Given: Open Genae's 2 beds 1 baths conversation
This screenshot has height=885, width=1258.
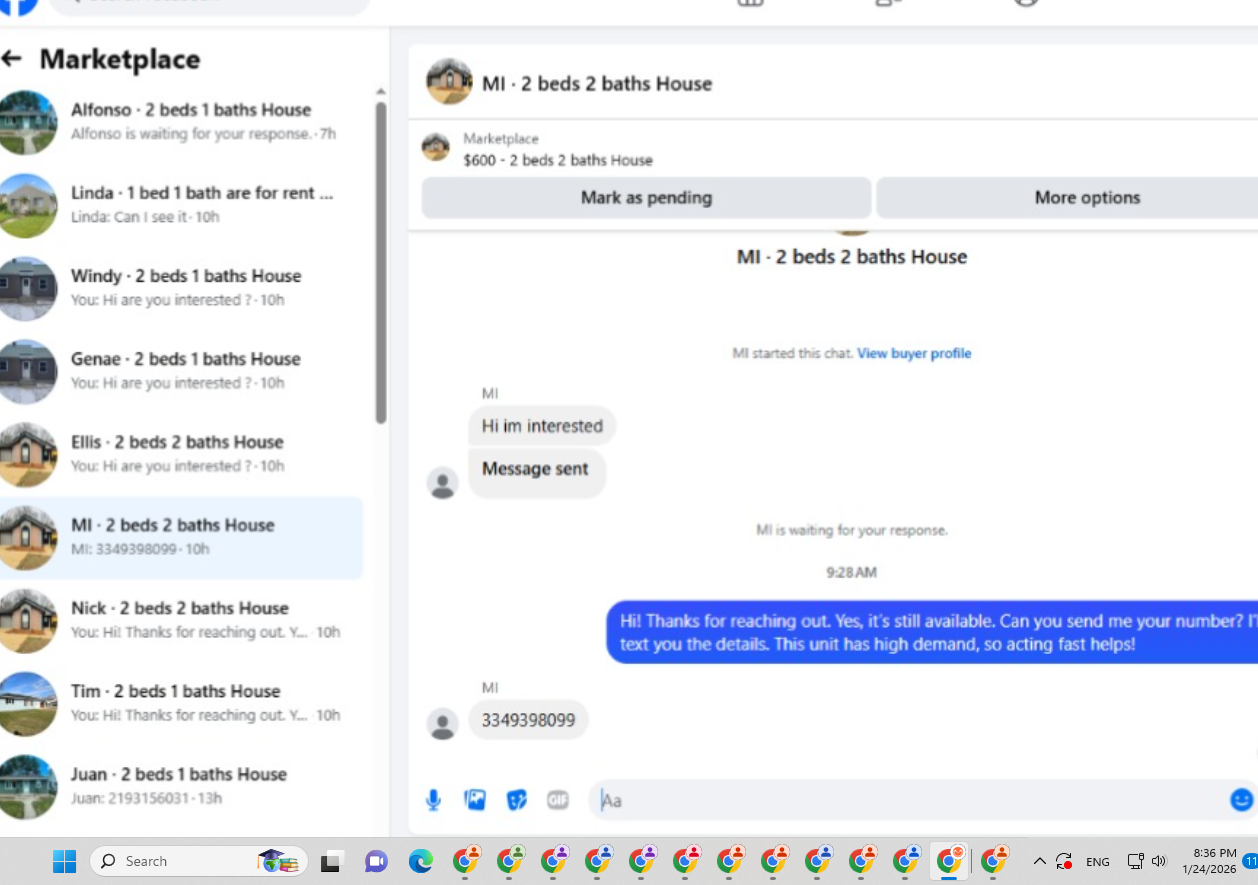Looking at the screenshot, I should point(181,371).
